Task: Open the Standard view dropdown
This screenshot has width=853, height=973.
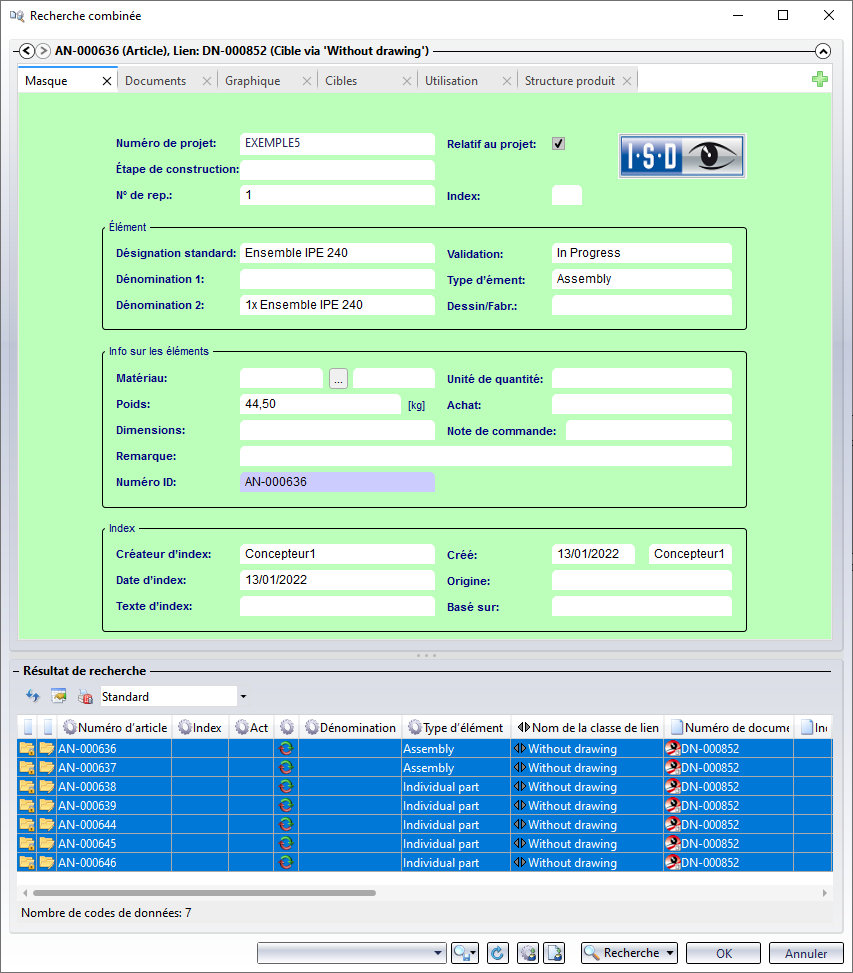Action: coord(243,696)
